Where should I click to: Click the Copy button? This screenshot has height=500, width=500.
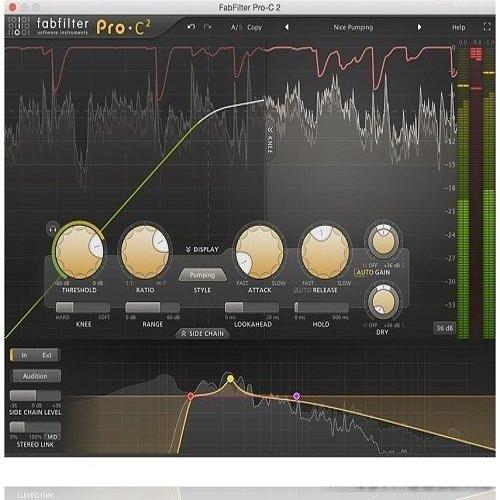click(x=255, y=27)
